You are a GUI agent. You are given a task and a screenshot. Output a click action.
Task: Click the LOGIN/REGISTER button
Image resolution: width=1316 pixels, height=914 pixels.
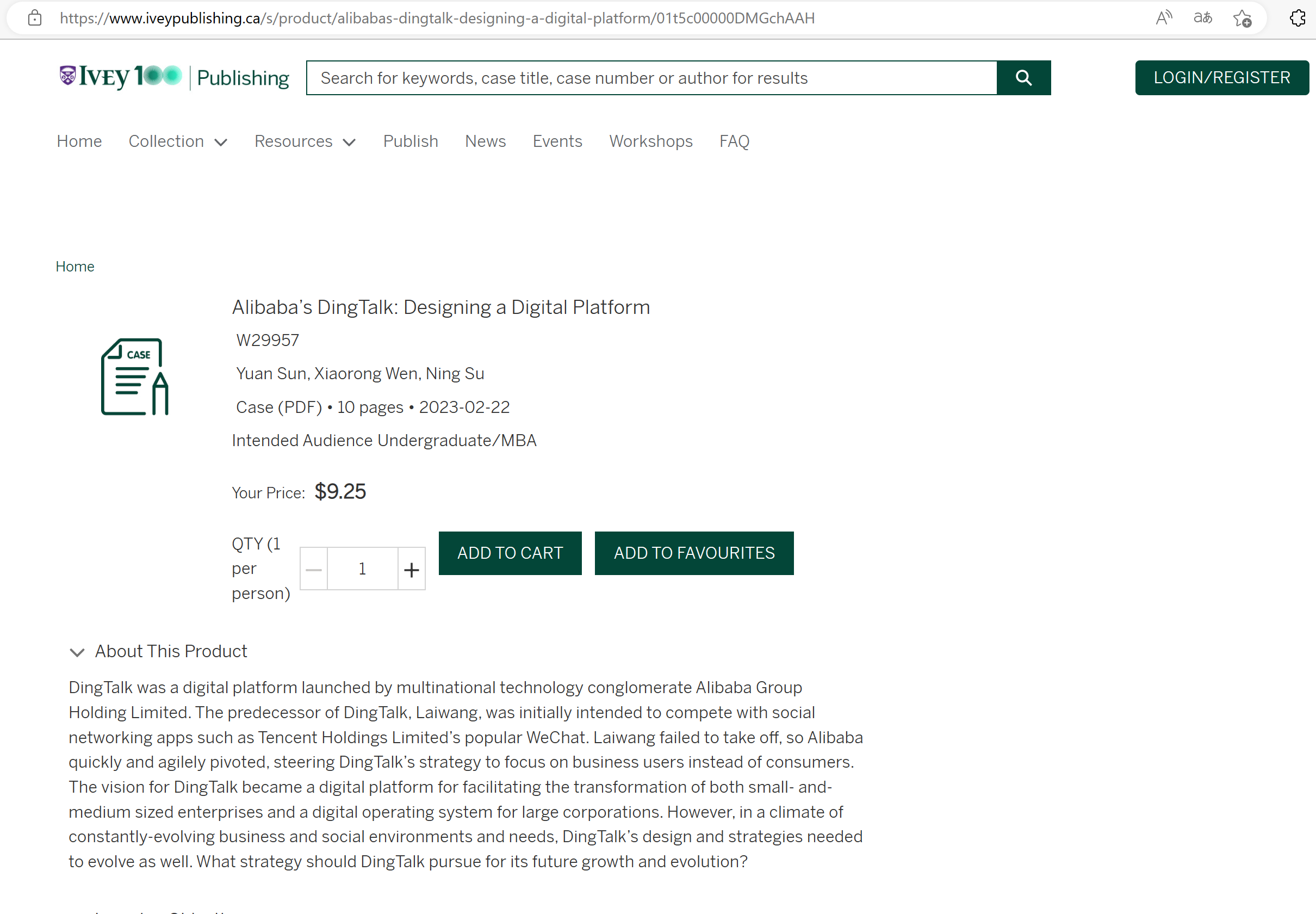click(1221, 78)
